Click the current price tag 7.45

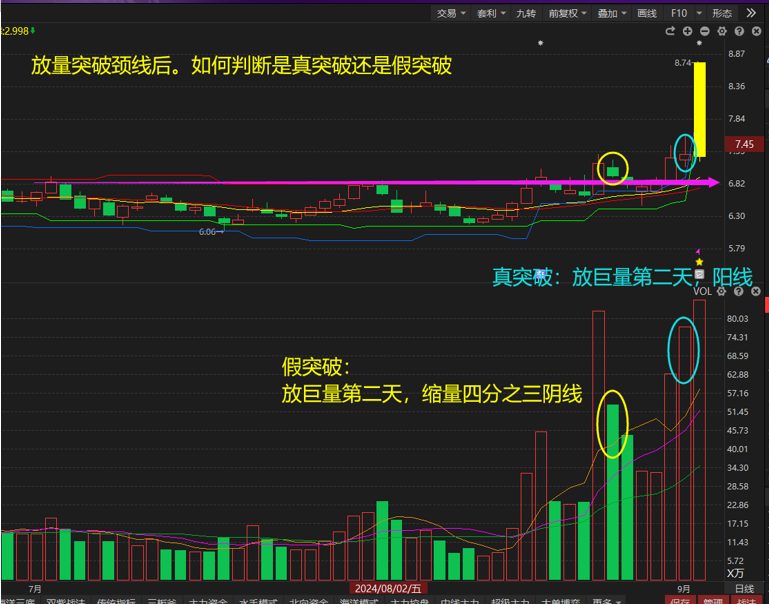coord(744,144)
